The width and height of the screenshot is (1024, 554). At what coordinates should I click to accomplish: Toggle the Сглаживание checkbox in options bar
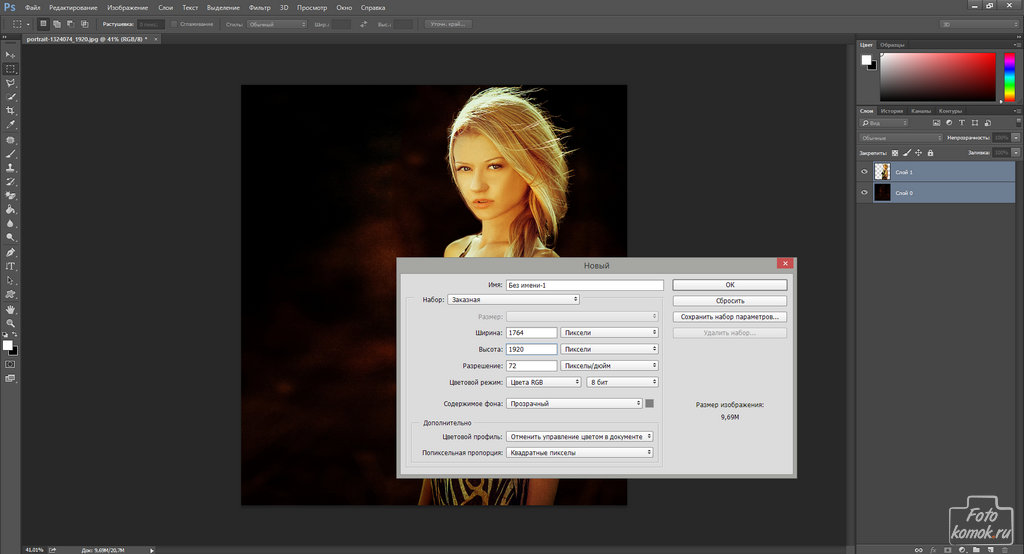click(x=175, y=23)
